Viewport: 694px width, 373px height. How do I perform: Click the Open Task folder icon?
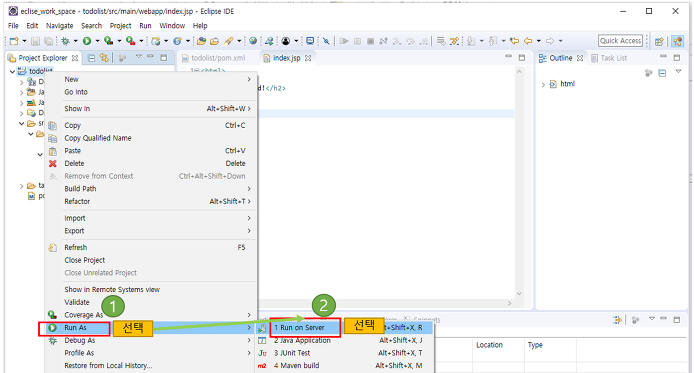point(215,41)
